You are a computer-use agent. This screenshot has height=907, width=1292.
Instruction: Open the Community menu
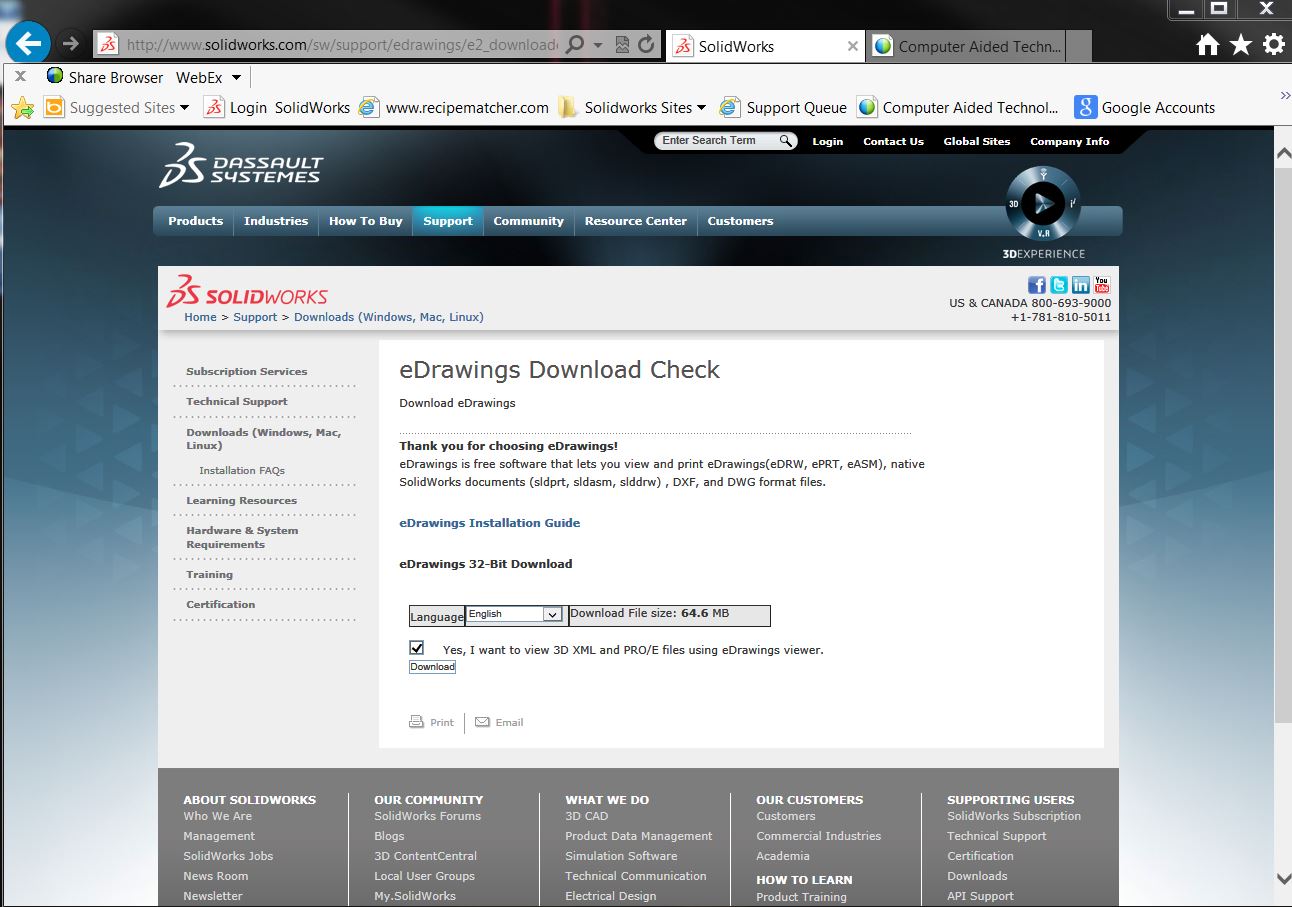529,221
